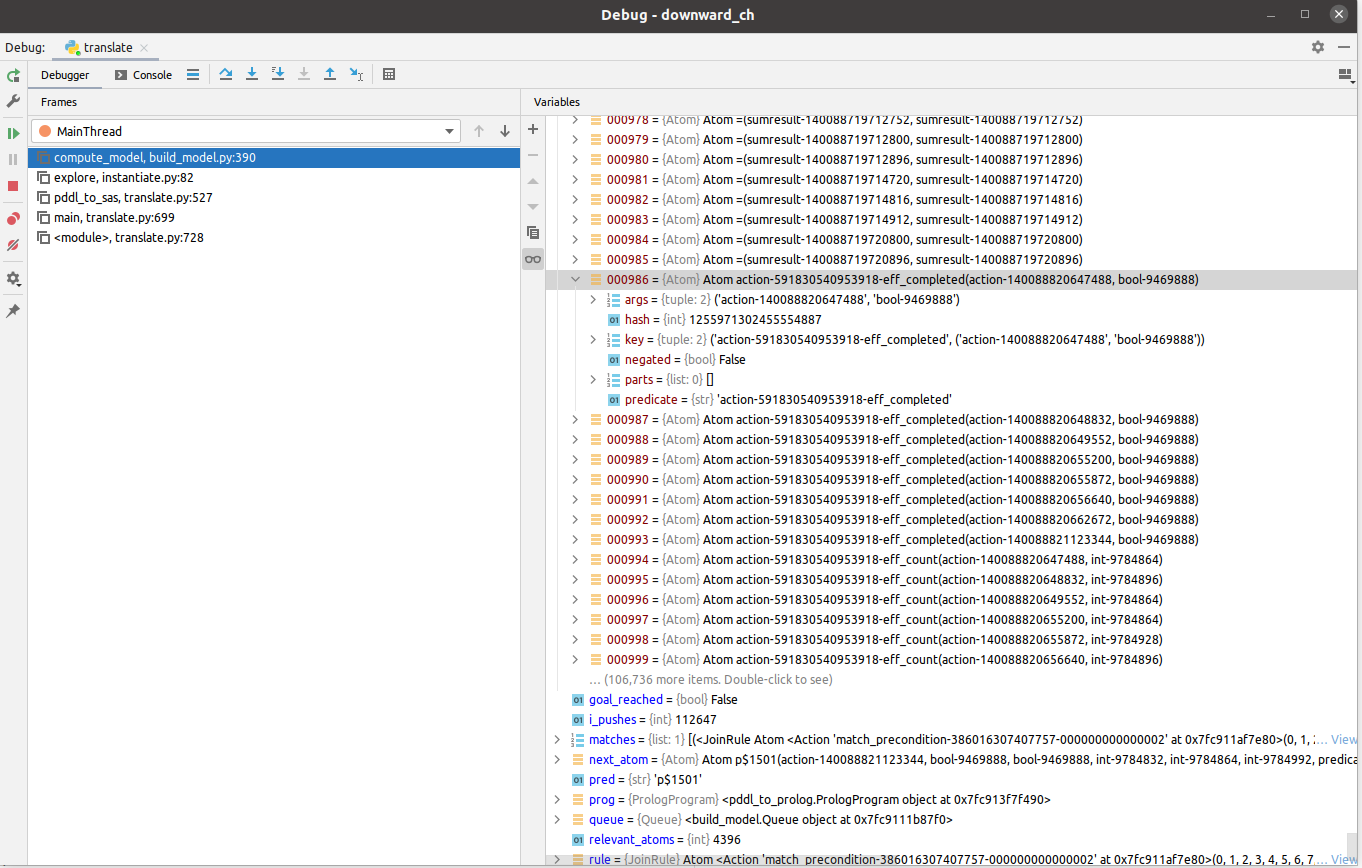Click Step Into My Code icon
Screen dimensions: 1362x868
click(x=278, y=74)
